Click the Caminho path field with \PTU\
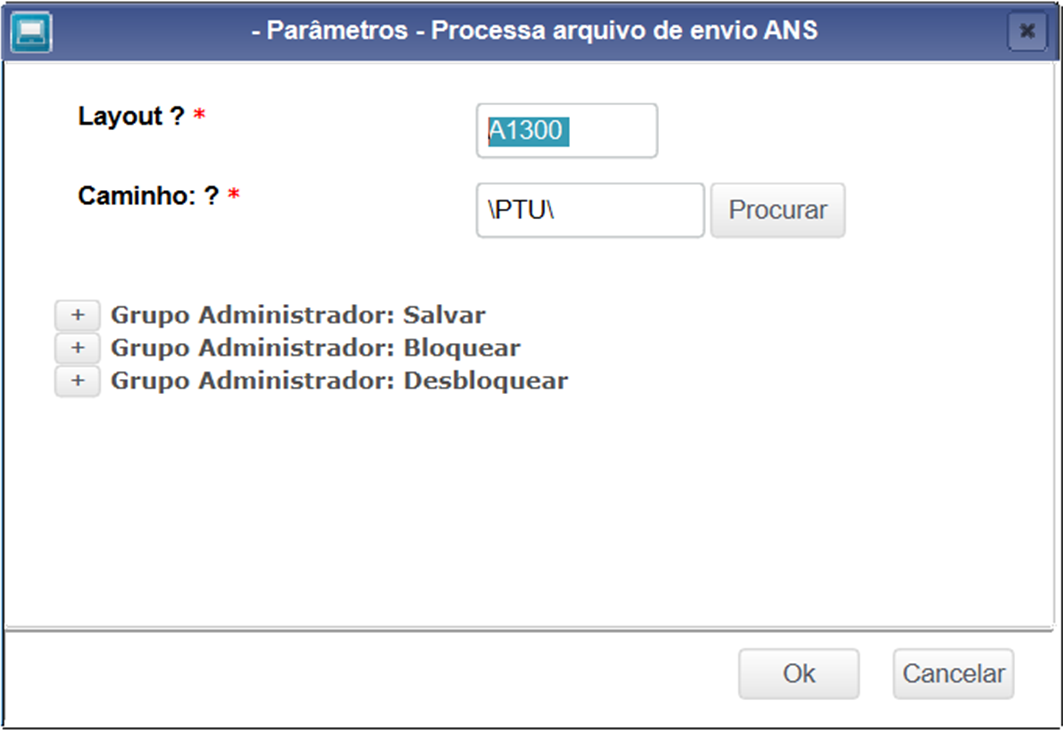This screenshot has width=1063, height=735. (x=589, y=210)
